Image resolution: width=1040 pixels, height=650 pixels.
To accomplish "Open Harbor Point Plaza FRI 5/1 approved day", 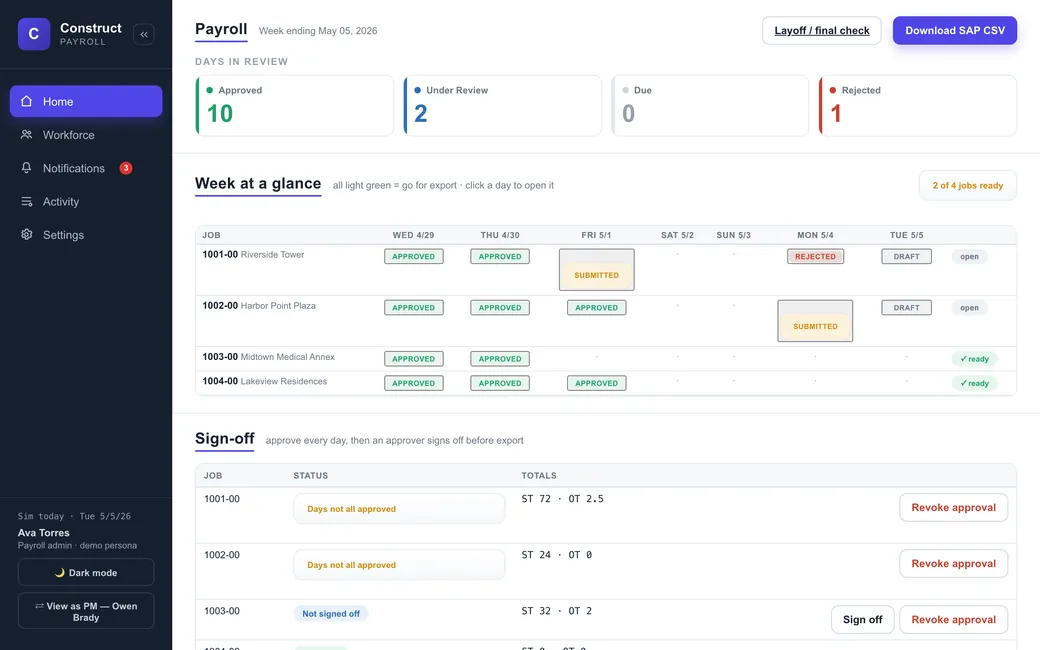I will [596, 308].
